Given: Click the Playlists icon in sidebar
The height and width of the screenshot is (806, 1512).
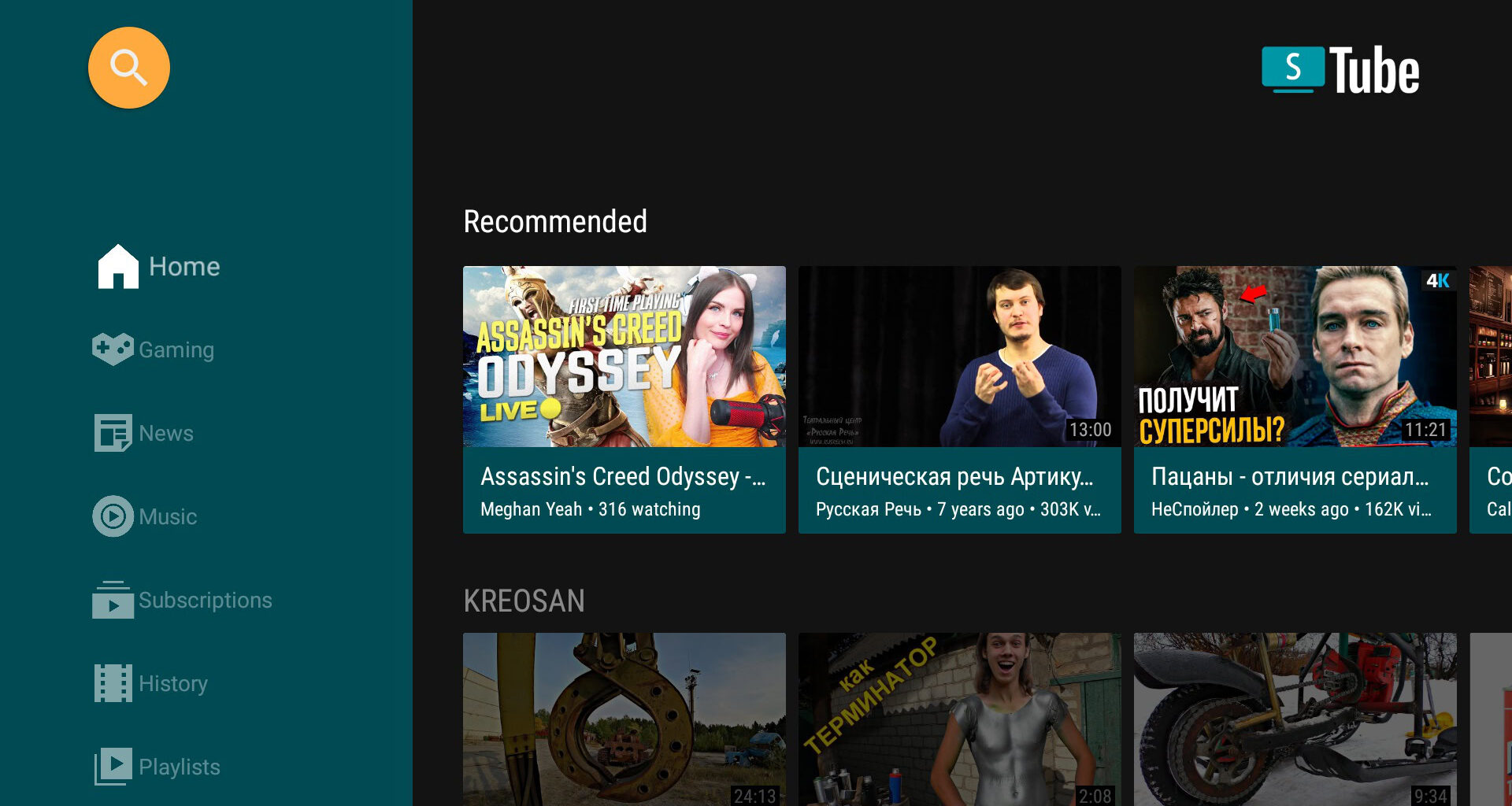Looking at the screenshot, I should coord(113,767).
